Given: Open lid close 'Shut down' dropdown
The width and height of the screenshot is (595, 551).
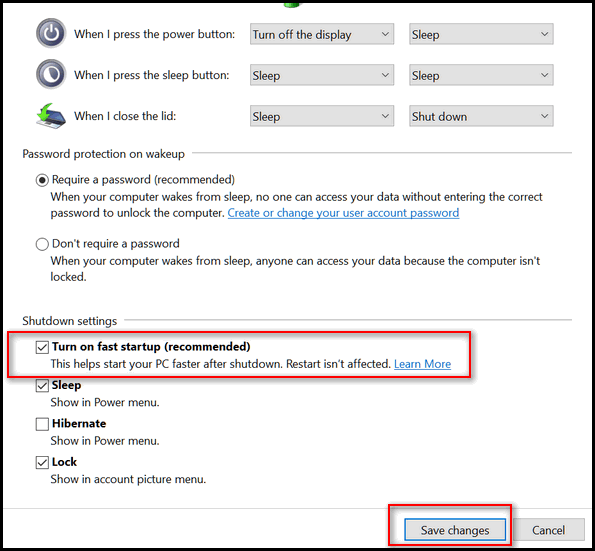Looking at the screenshot, I should (481, 116).
